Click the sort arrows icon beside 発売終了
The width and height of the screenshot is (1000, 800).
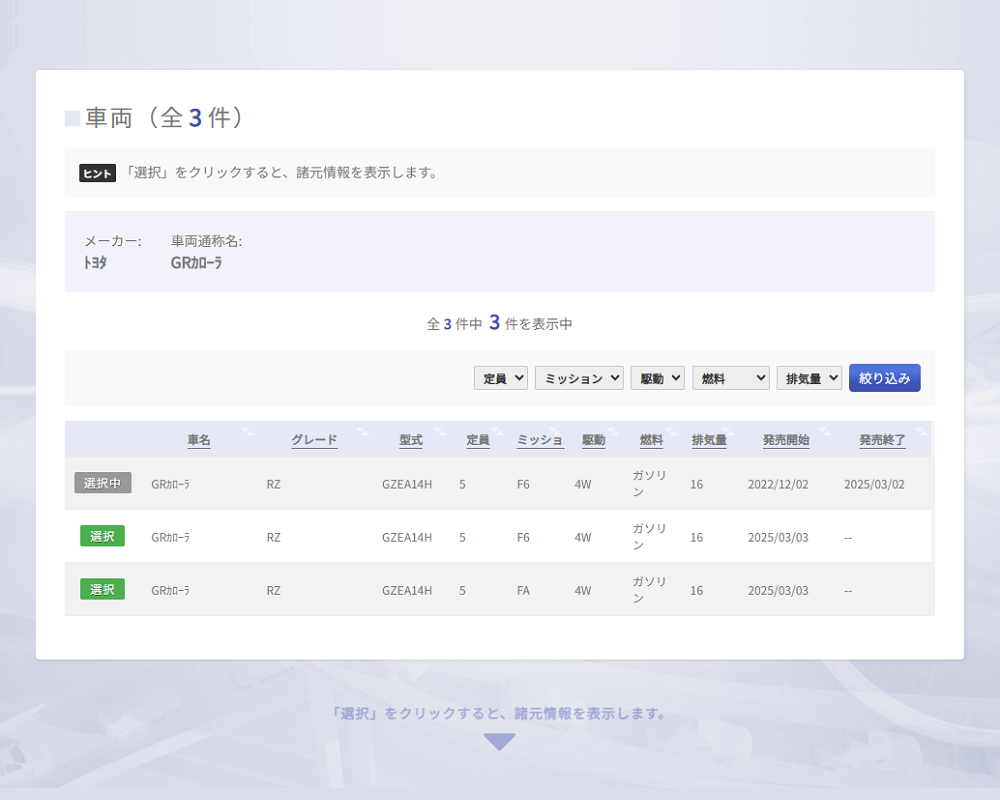(x=922, y=432)
